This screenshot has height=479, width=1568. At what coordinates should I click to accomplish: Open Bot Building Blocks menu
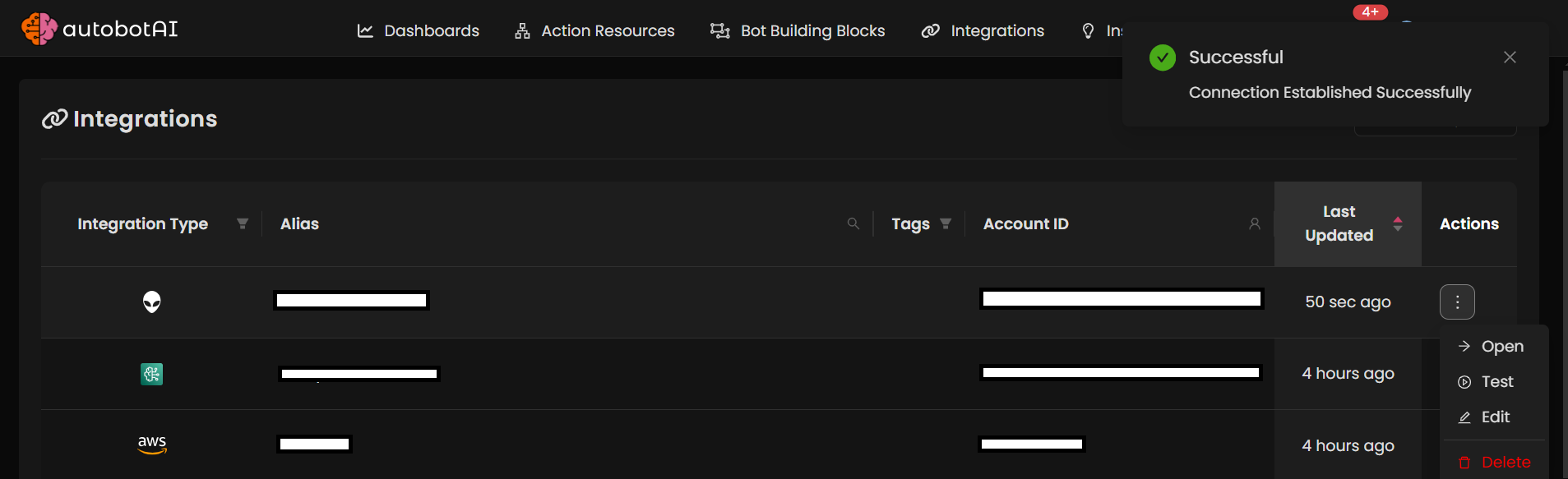(798, 30)
